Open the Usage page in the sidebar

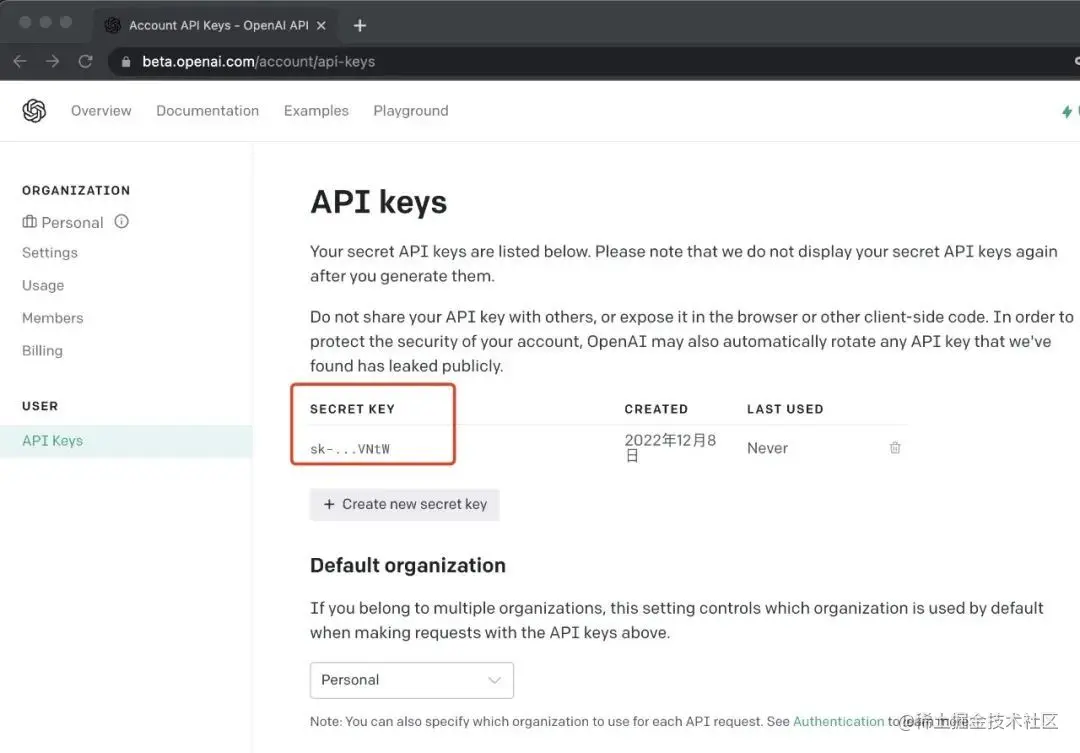point(43,285)
